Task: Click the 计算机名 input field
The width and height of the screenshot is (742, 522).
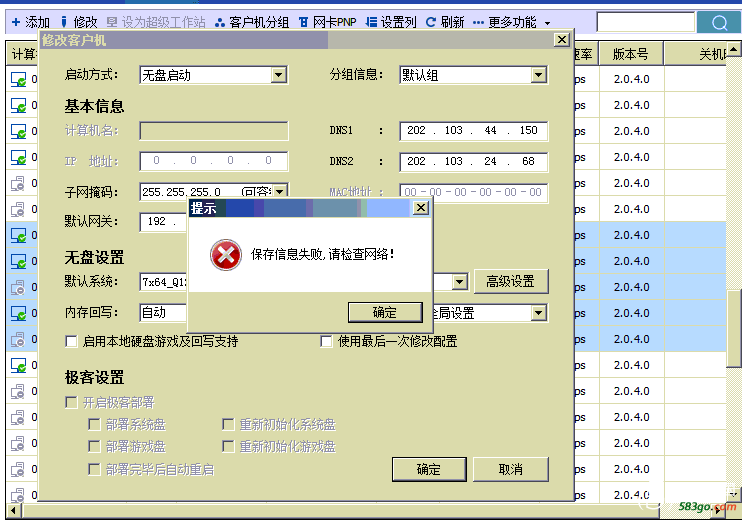Action: (x=214, y=131)
